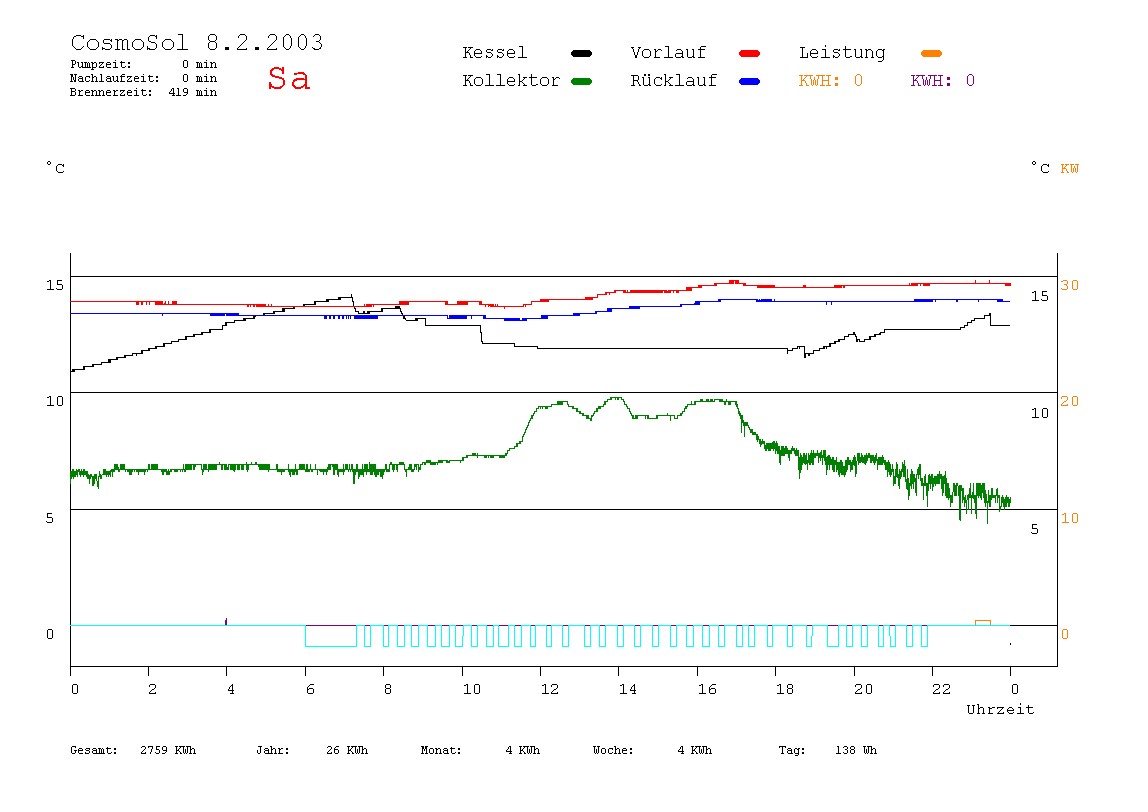Screen dimensions: 1148x812
Task: Click the '12' hour tick label
Action: point(550,689)
